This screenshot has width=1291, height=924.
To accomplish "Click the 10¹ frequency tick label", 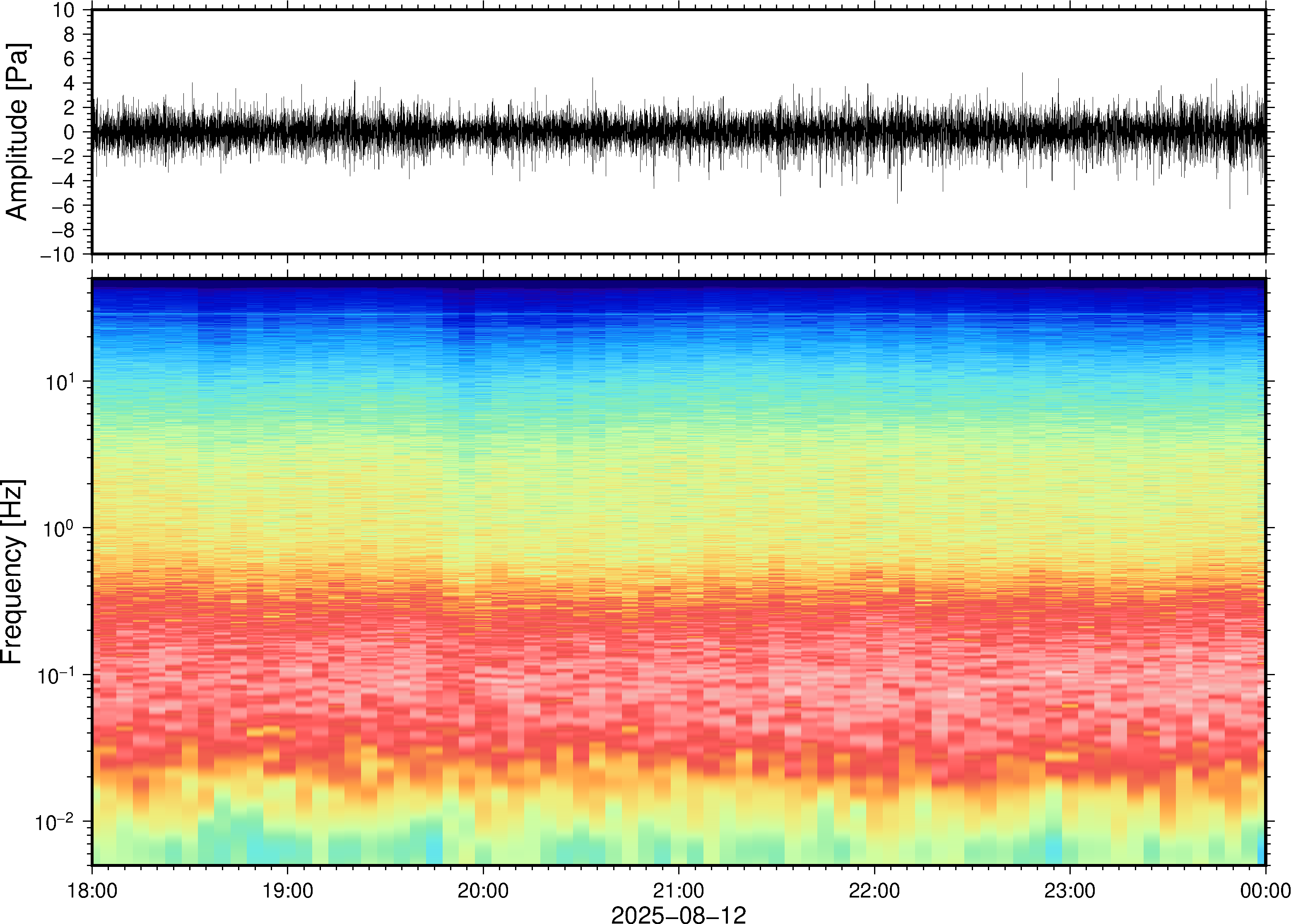I will point(60,381).
